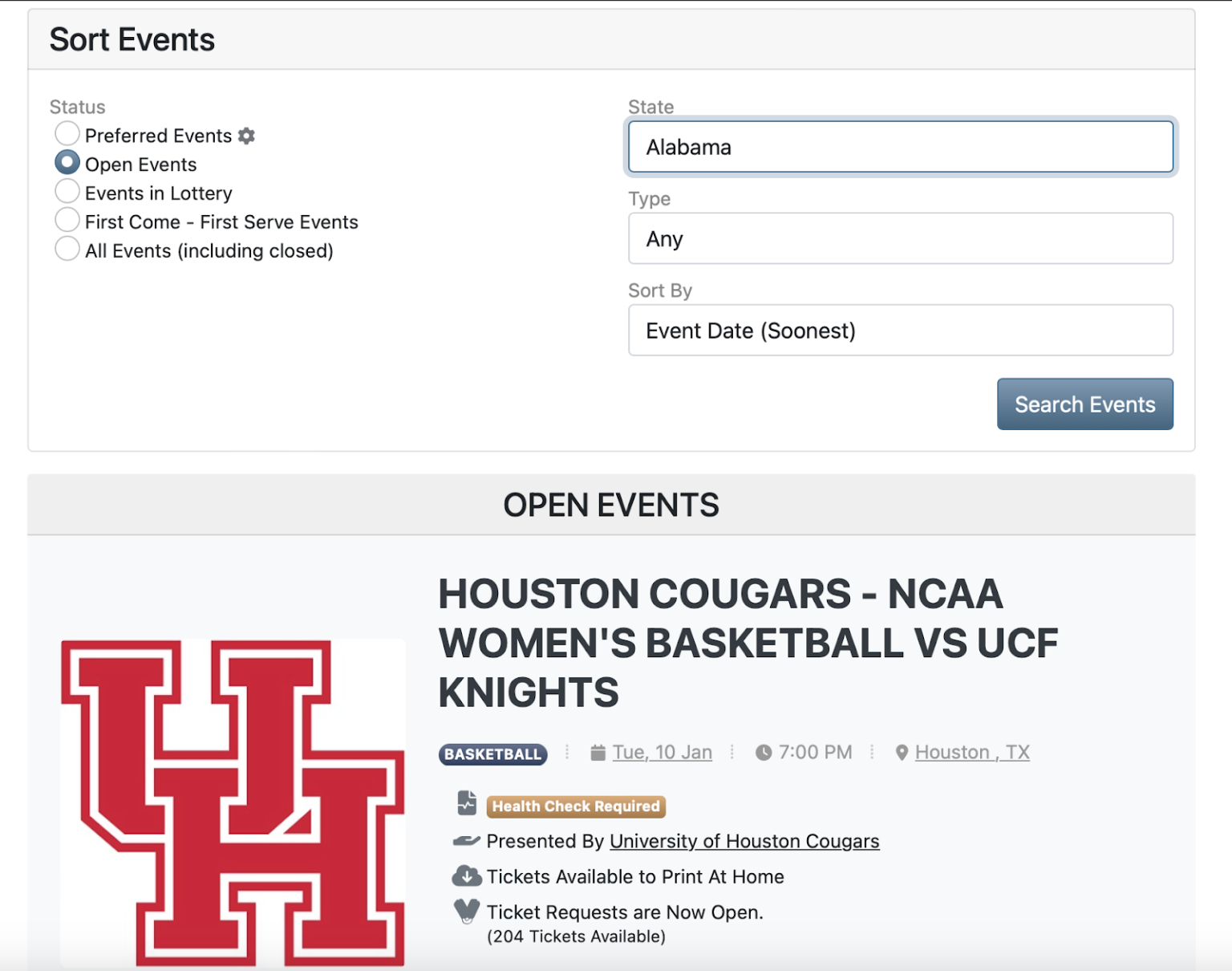Image resolution: width=1232 pixels, height=971 pixels.
Task: Open the Type dropdown set to Any
Action: [x=900, y=238]
